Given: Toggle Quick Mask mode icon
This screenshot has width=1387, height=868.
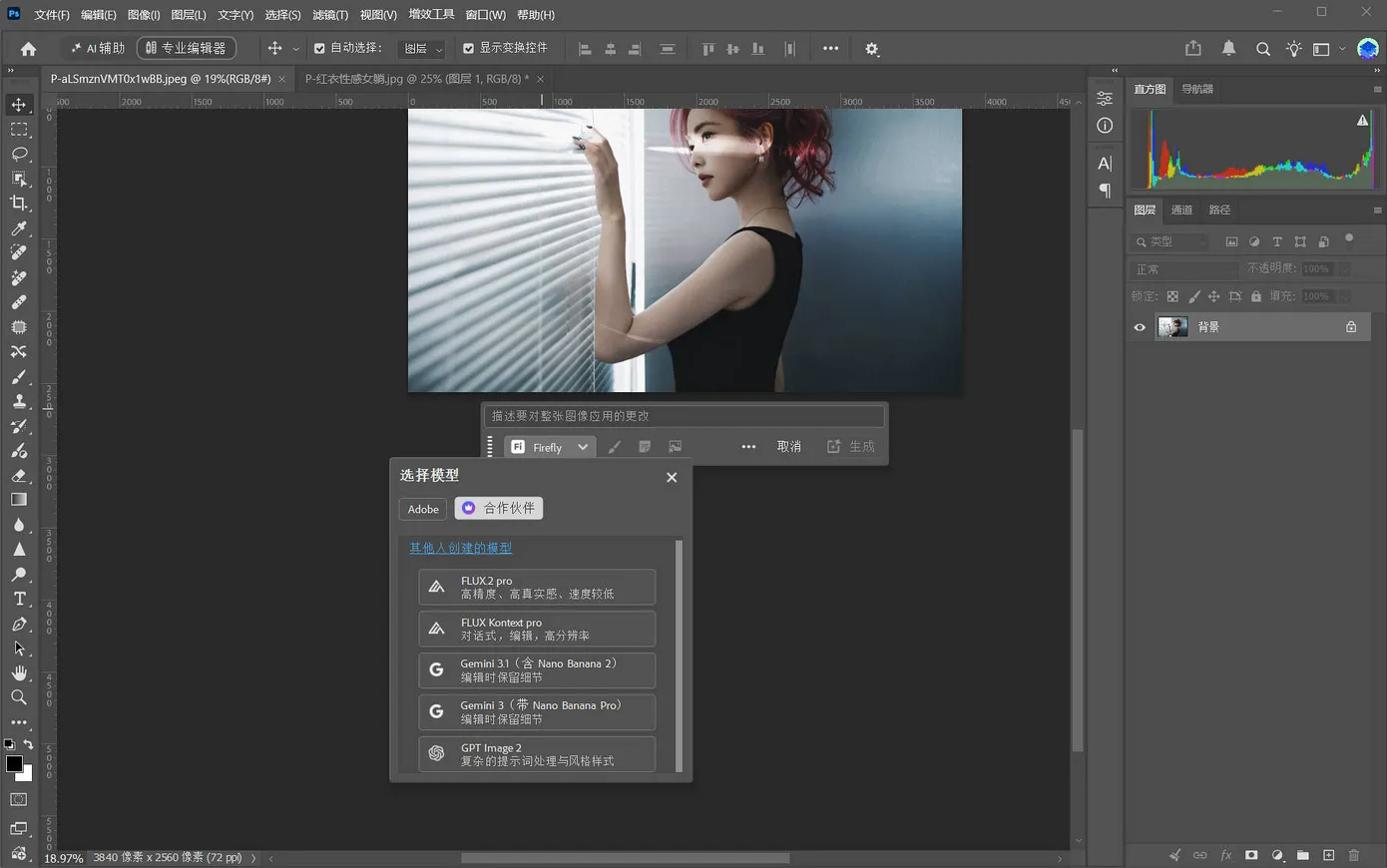Looking at the screenshot, I should 19,799.
